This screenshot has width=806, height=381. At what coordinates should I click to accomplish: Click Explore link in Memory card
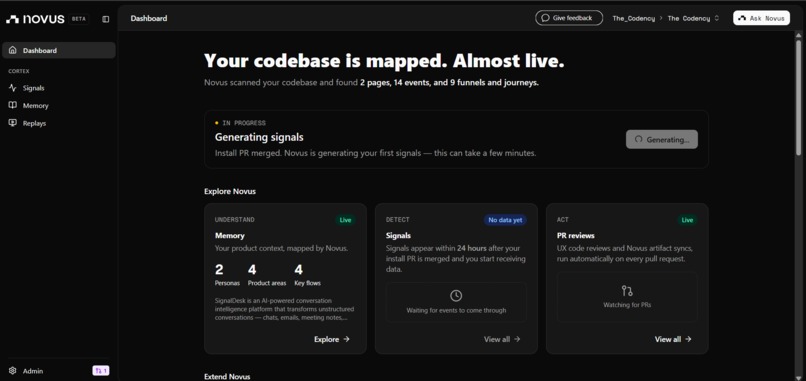click(x=332, y=339)
